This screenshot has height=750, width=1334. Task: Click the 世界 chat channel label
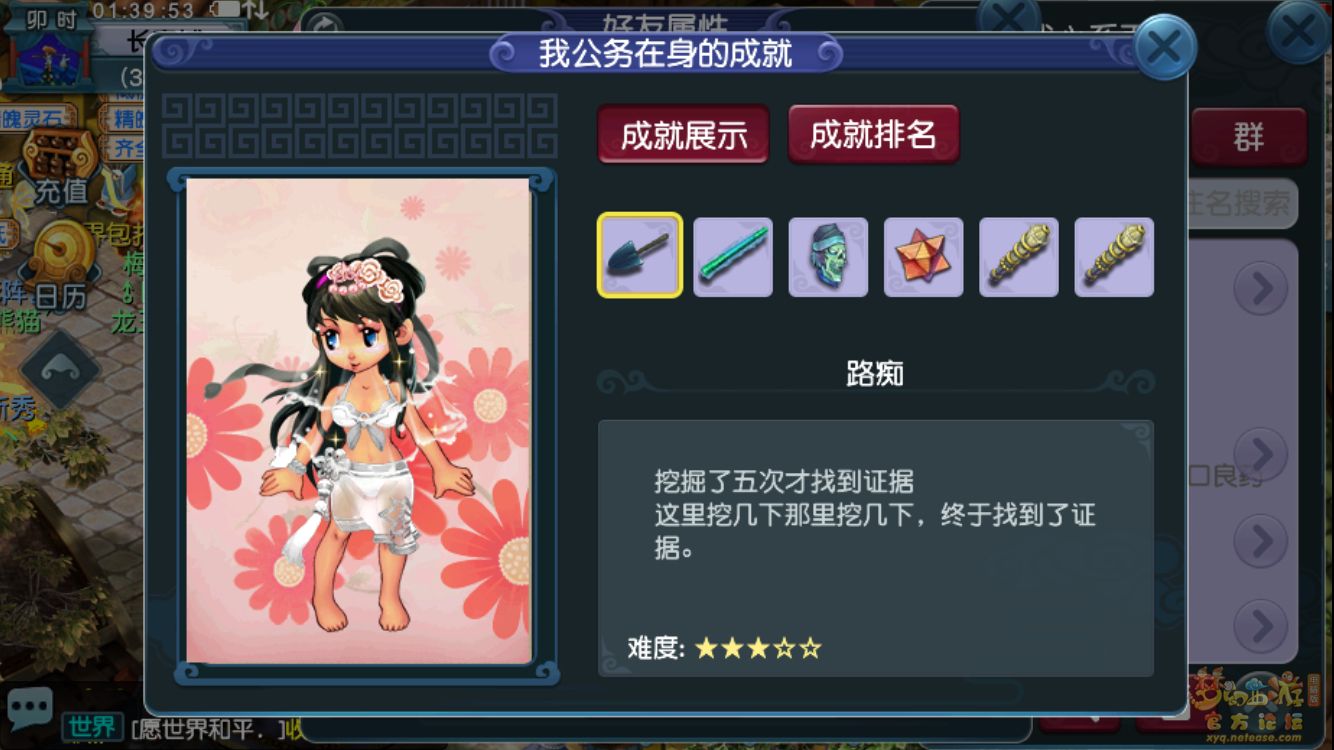92,726
